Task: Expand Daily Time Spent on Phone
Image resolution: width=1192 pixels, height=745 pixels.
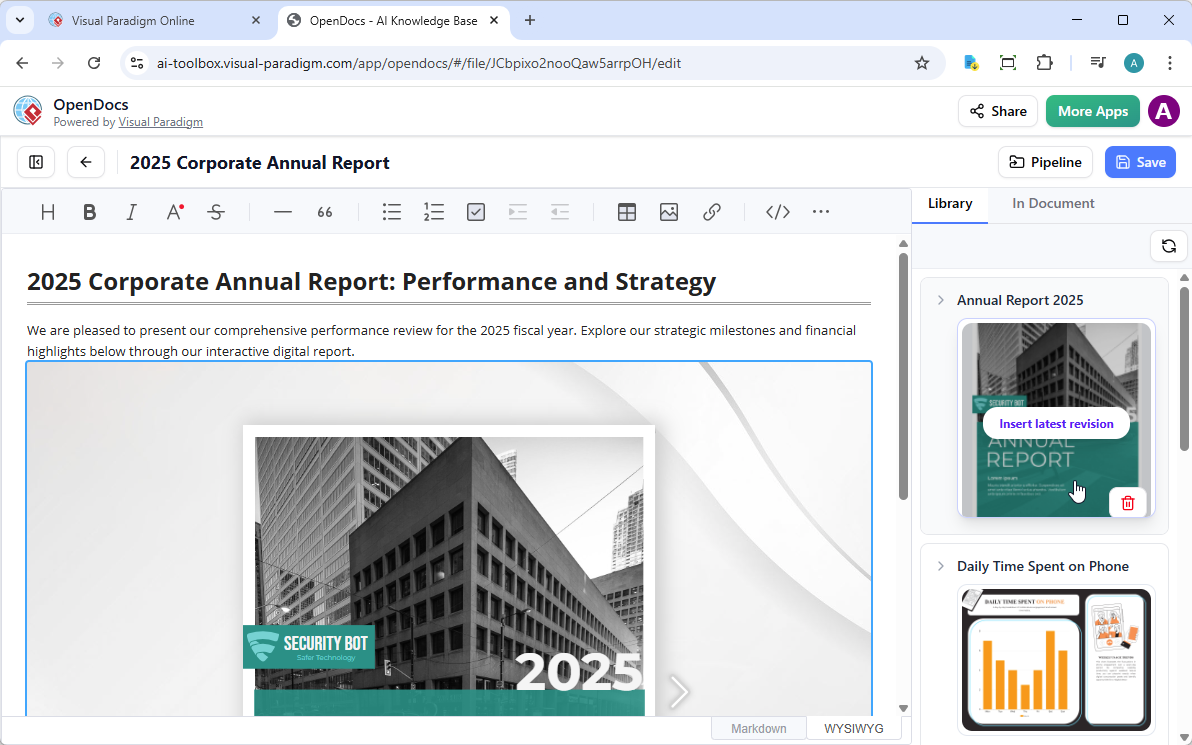Action: pyautogui.click(x=941, y=566)
